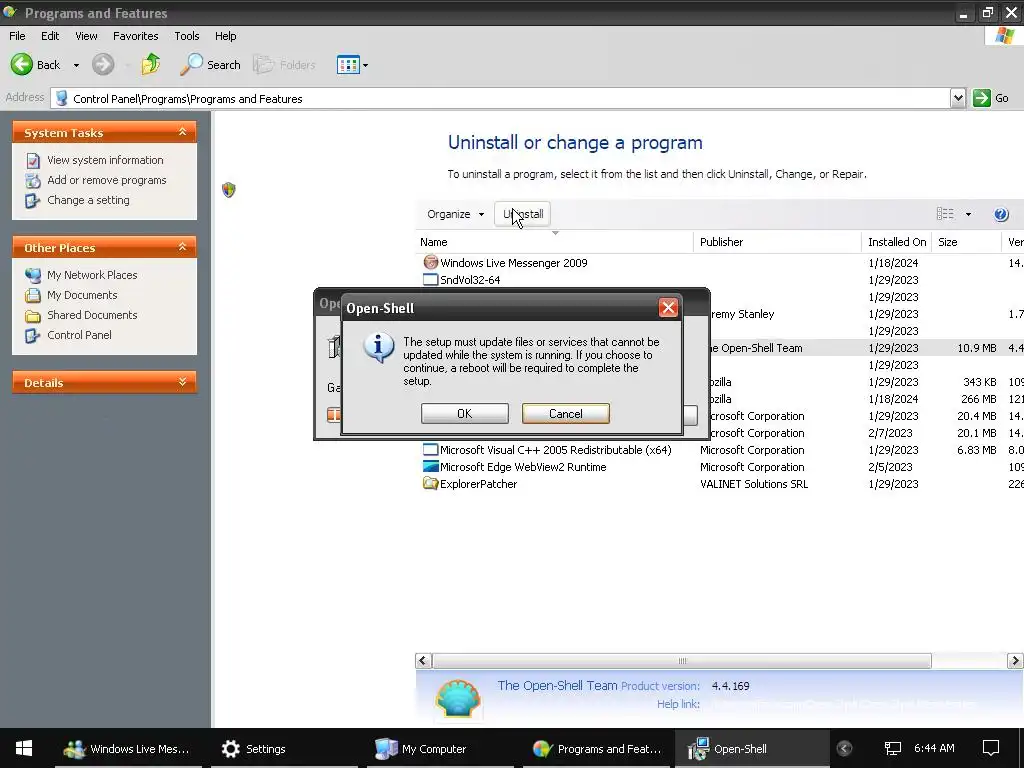Open Views dropdown arrow next to grid icon
The width and height of the screenshot is (1024, 768).
[365, 65]
